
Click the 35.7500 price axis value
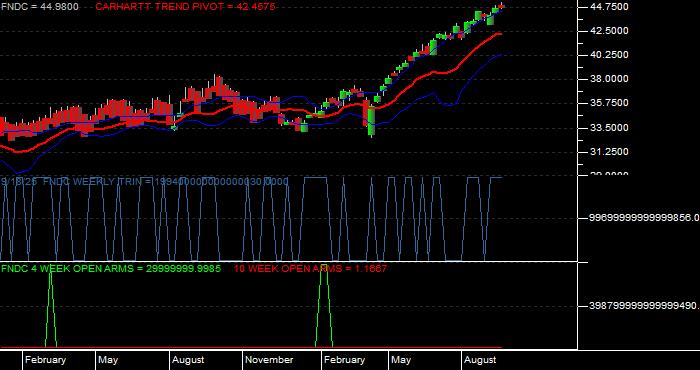(609, 103)
